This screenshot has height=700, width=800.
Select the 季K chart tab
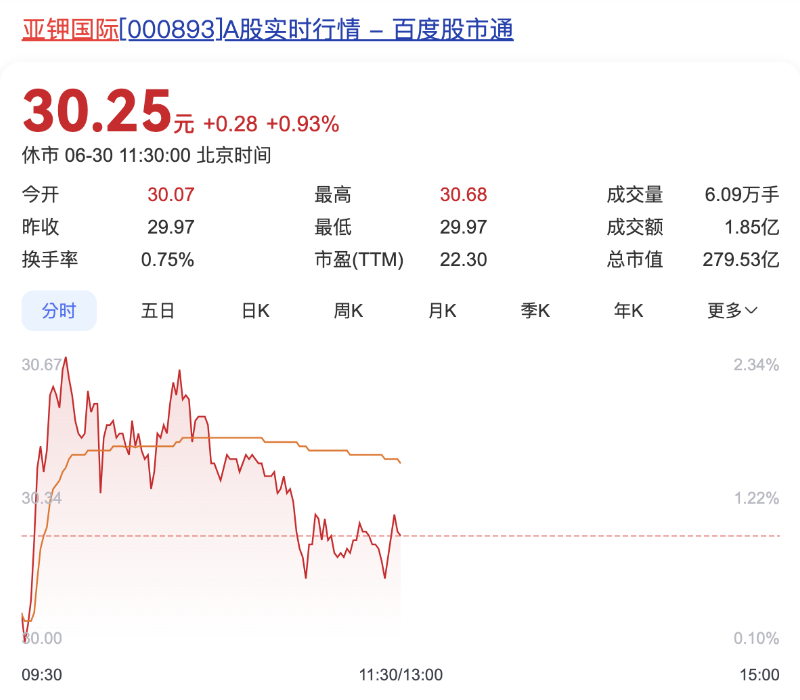[x=535, y=310]
